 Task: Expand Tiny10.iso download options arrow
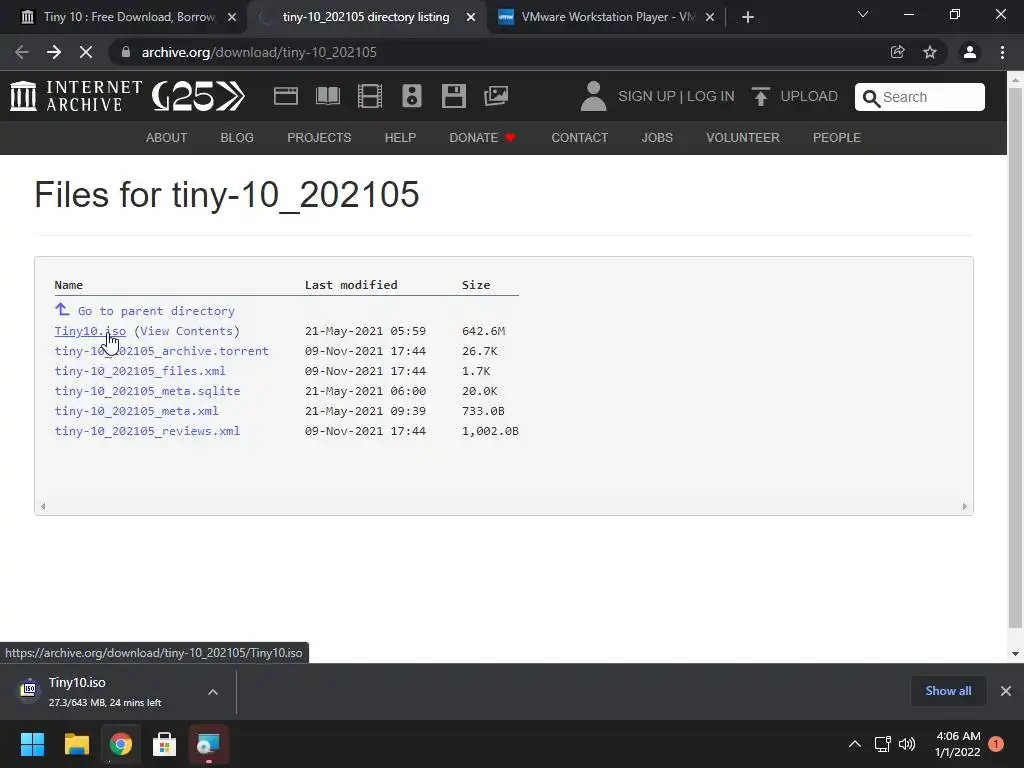tap(213, 692)
